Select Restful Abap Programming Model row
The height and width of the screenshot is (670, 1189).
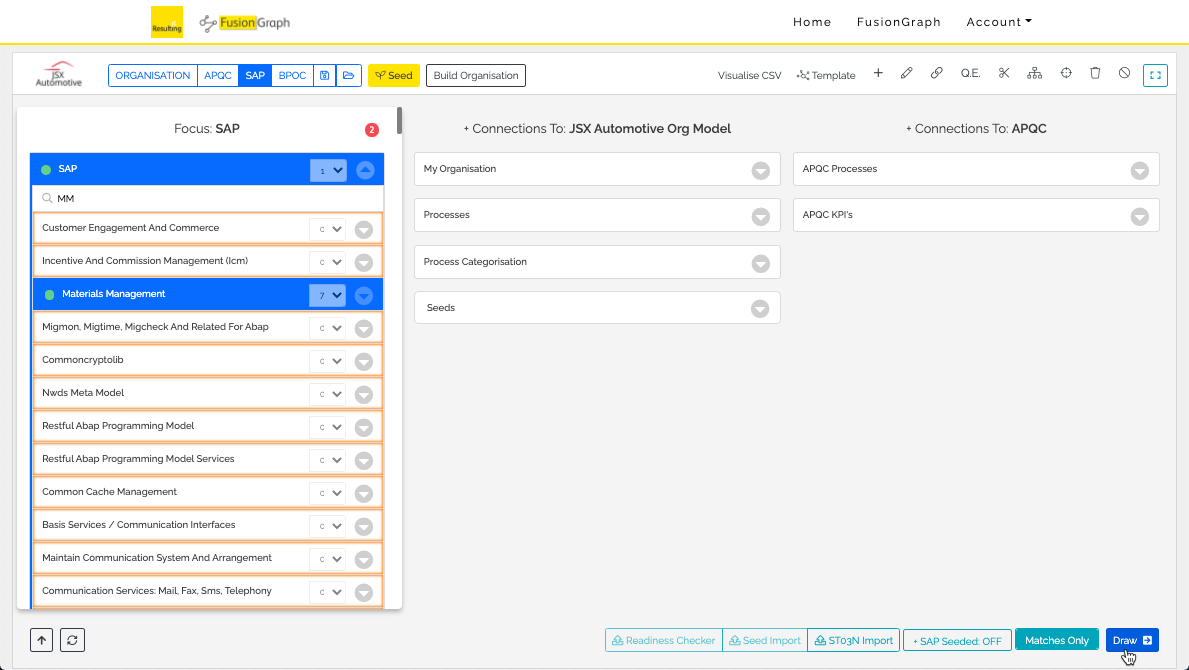[208, 427]
